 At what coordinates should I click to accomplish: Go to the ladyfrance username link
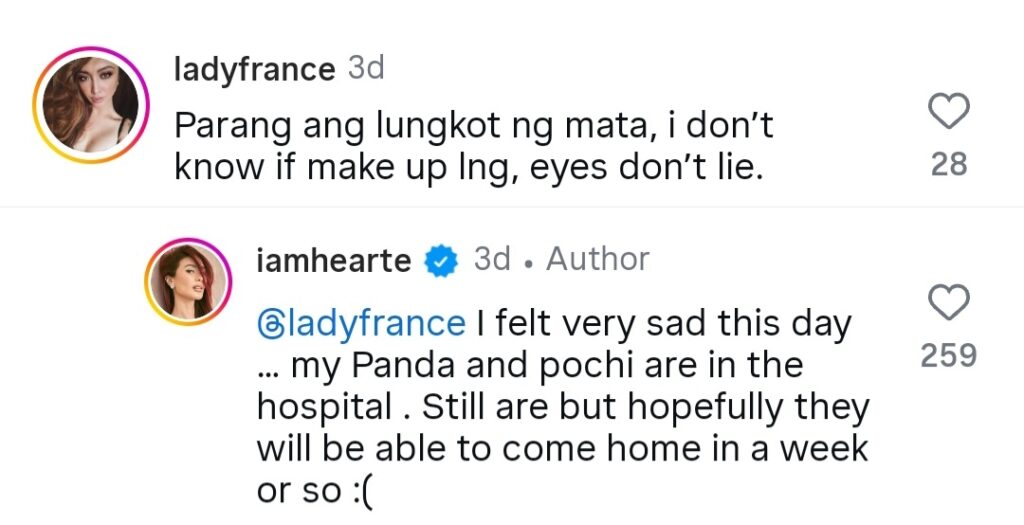coord(254,69)
